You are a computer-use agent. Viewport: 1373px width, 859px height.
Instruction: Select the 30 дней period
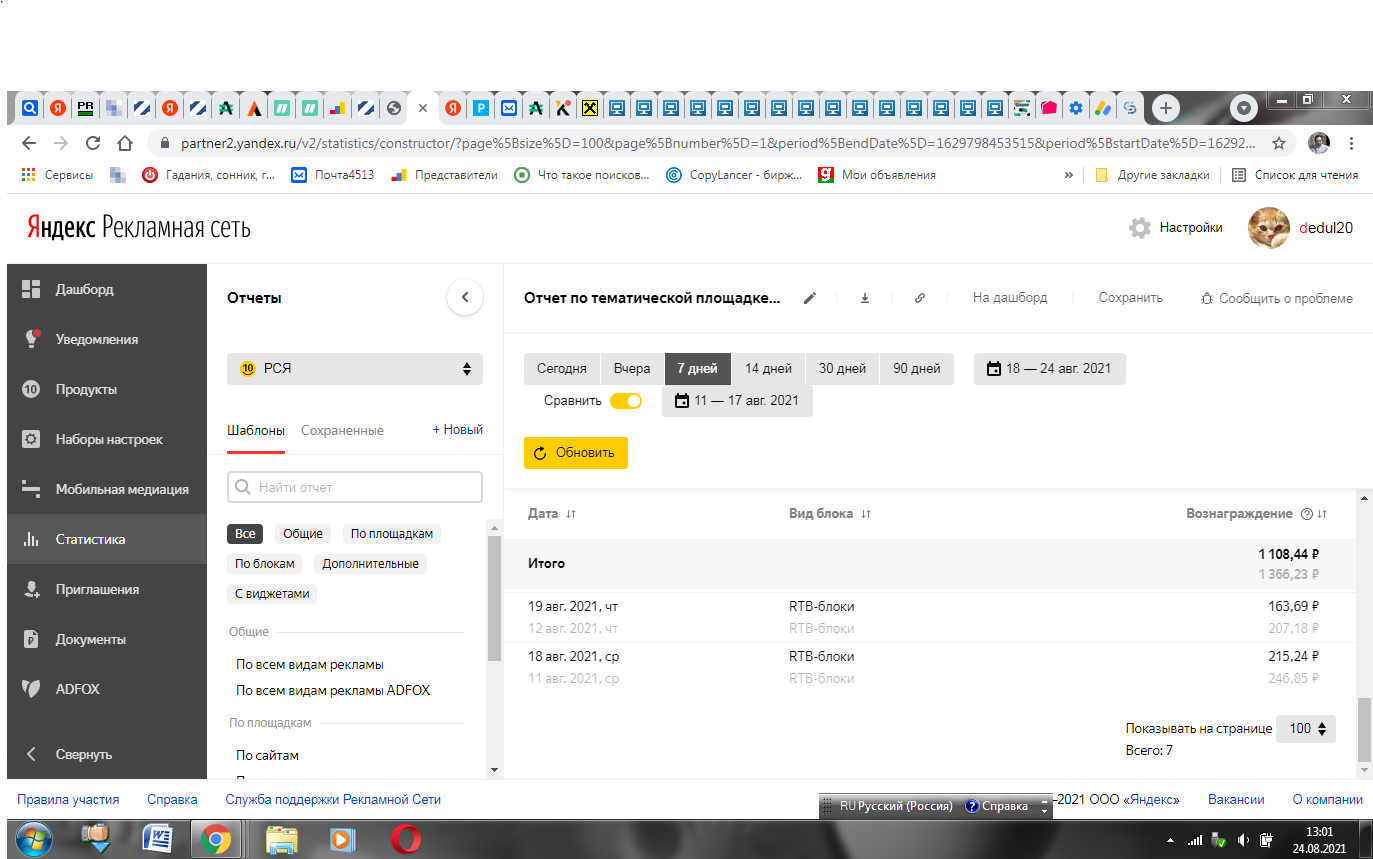[x=843, y=369]
